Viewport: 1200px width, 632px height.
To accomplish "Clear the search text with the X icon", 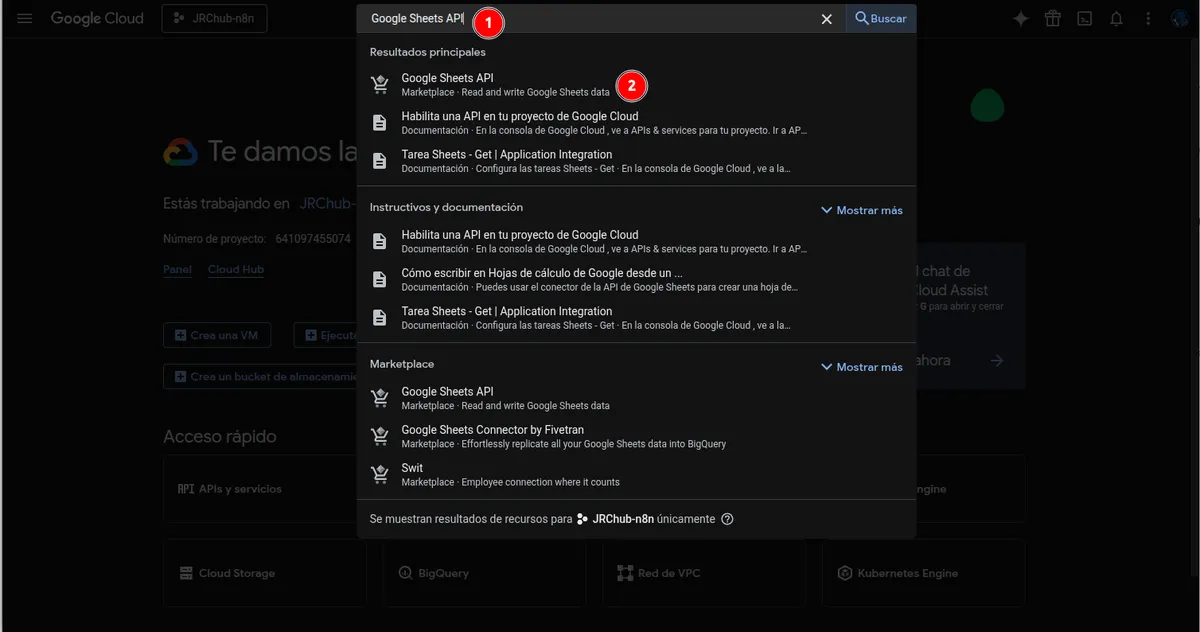I will click(827, 19).
